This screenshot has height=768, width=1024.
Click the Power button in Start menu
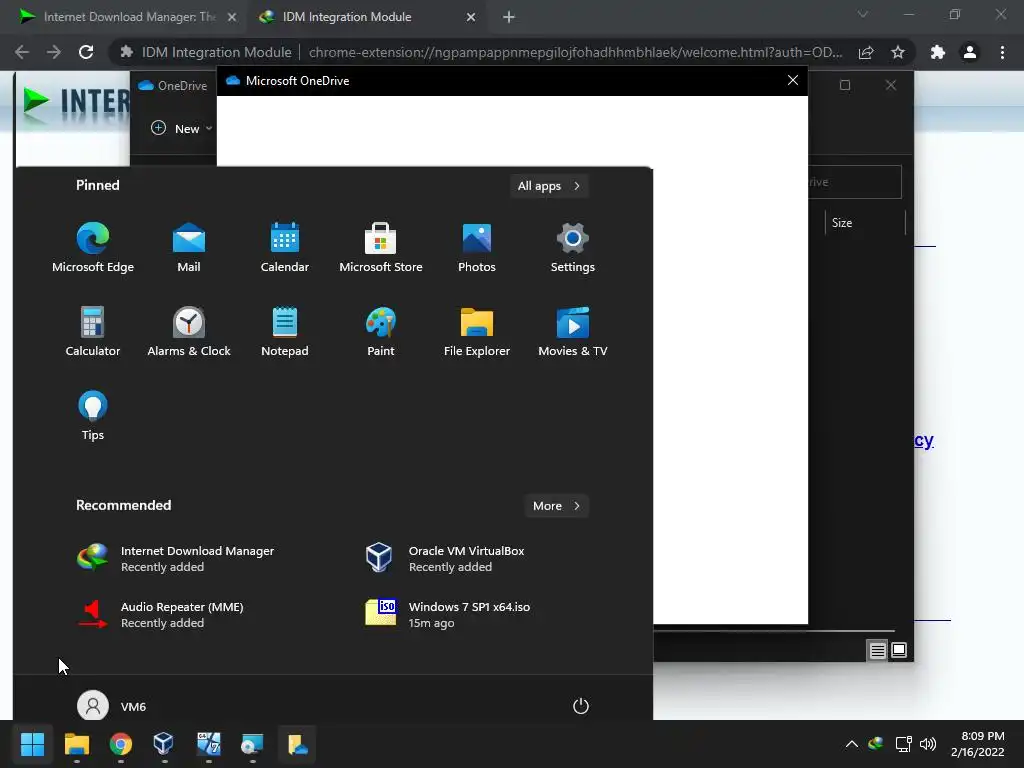pyautogui.click(x=581, y=706)
